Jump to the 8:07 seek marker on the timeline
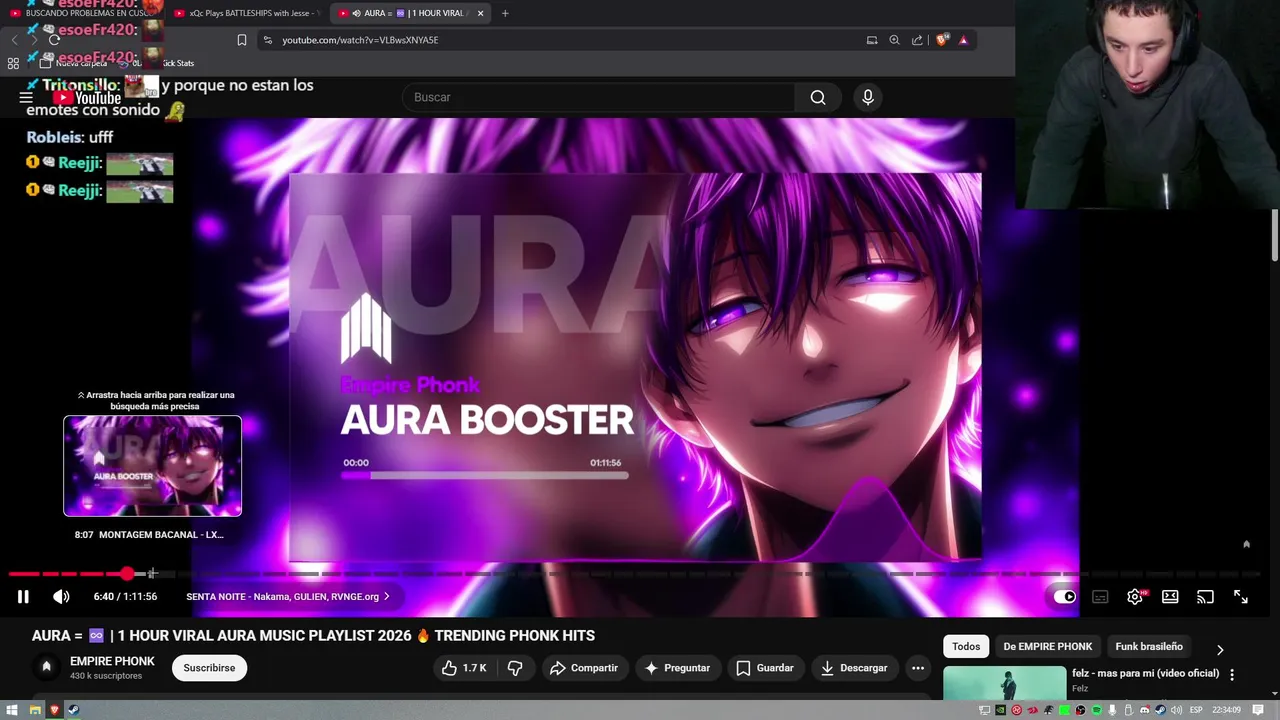 tap(152, 574)
